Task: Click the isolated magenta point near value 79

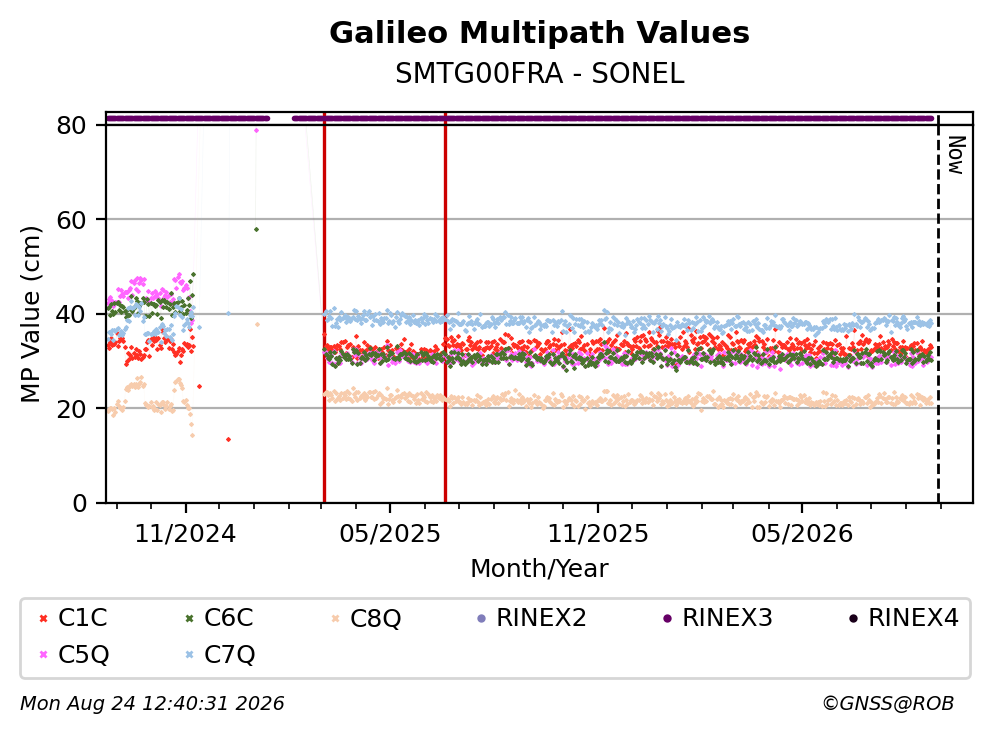Action: click(256, 130)
